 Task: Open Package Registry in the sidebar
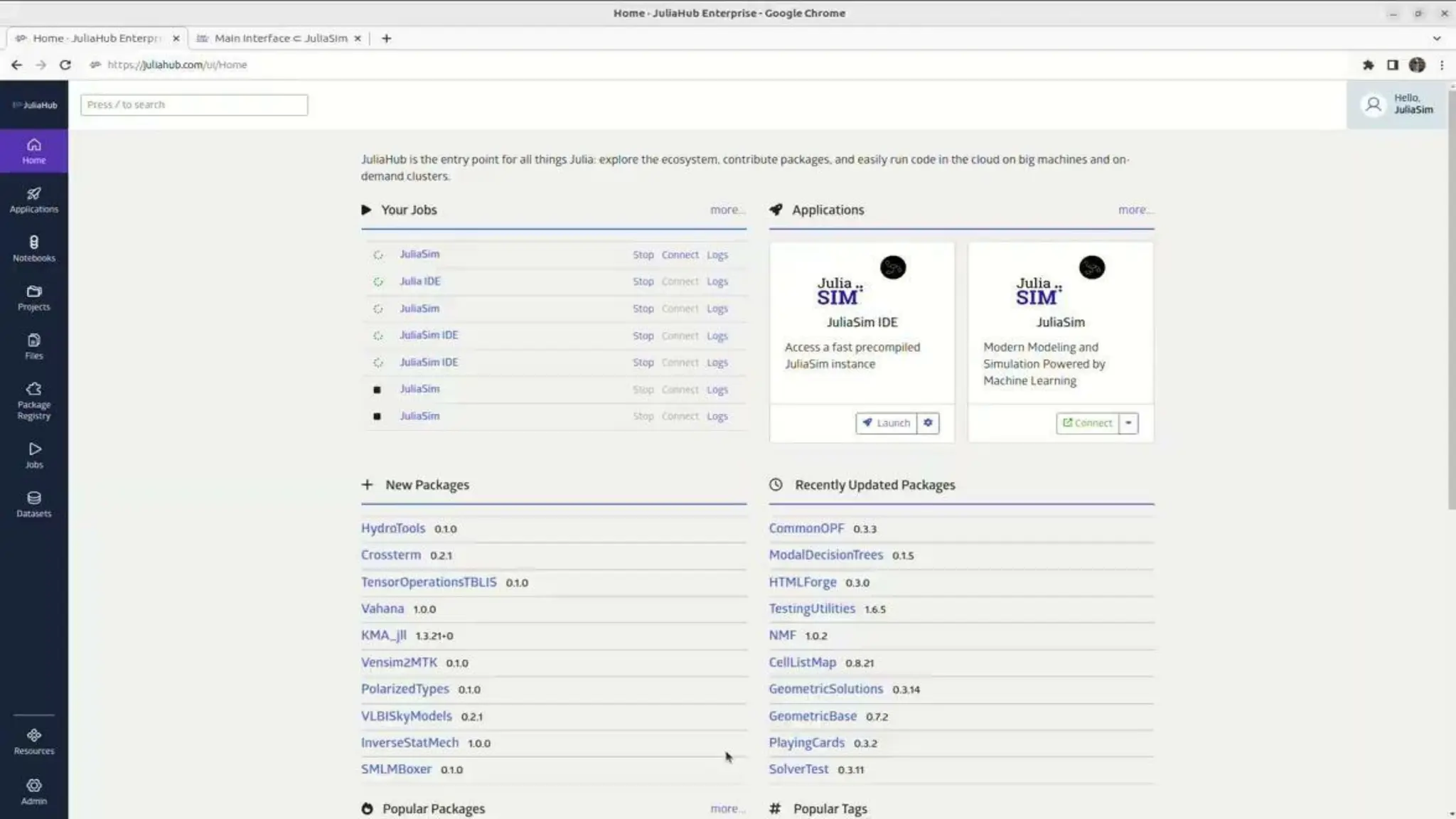(x=33, y=400)
